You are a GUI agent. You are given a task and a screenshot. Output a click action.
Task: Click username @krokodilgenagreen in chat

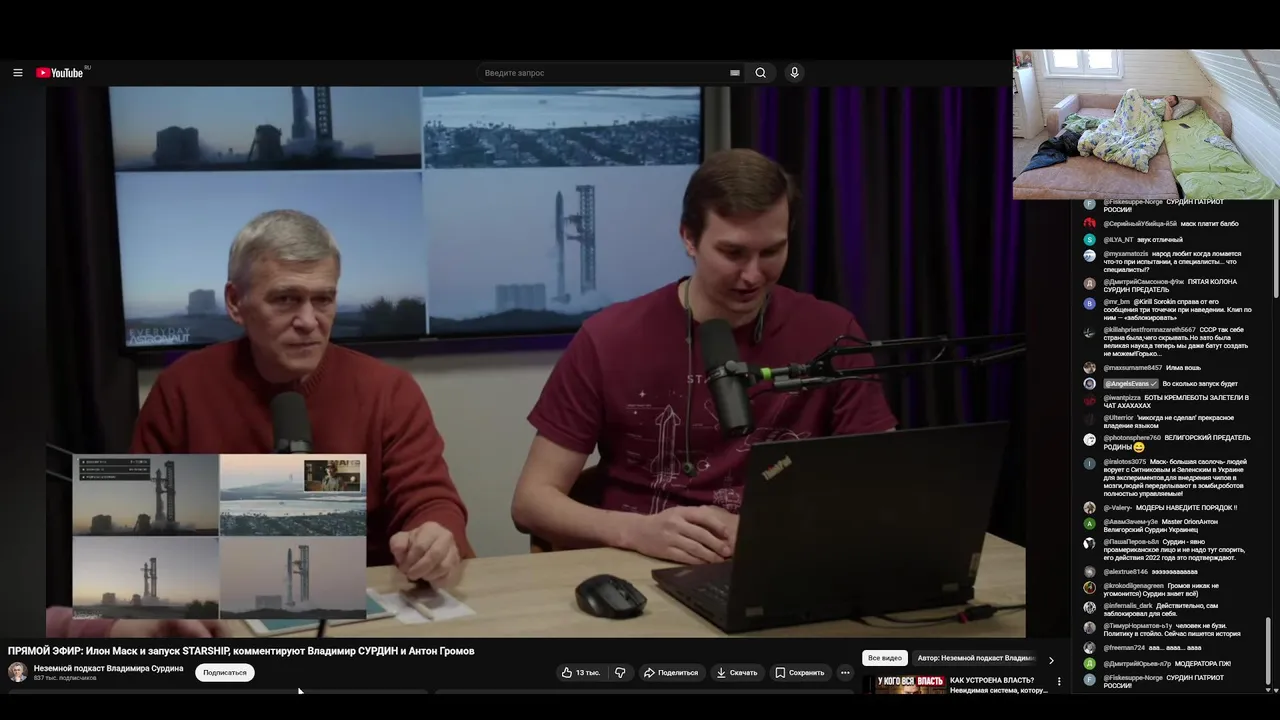tap(1133, 586)
